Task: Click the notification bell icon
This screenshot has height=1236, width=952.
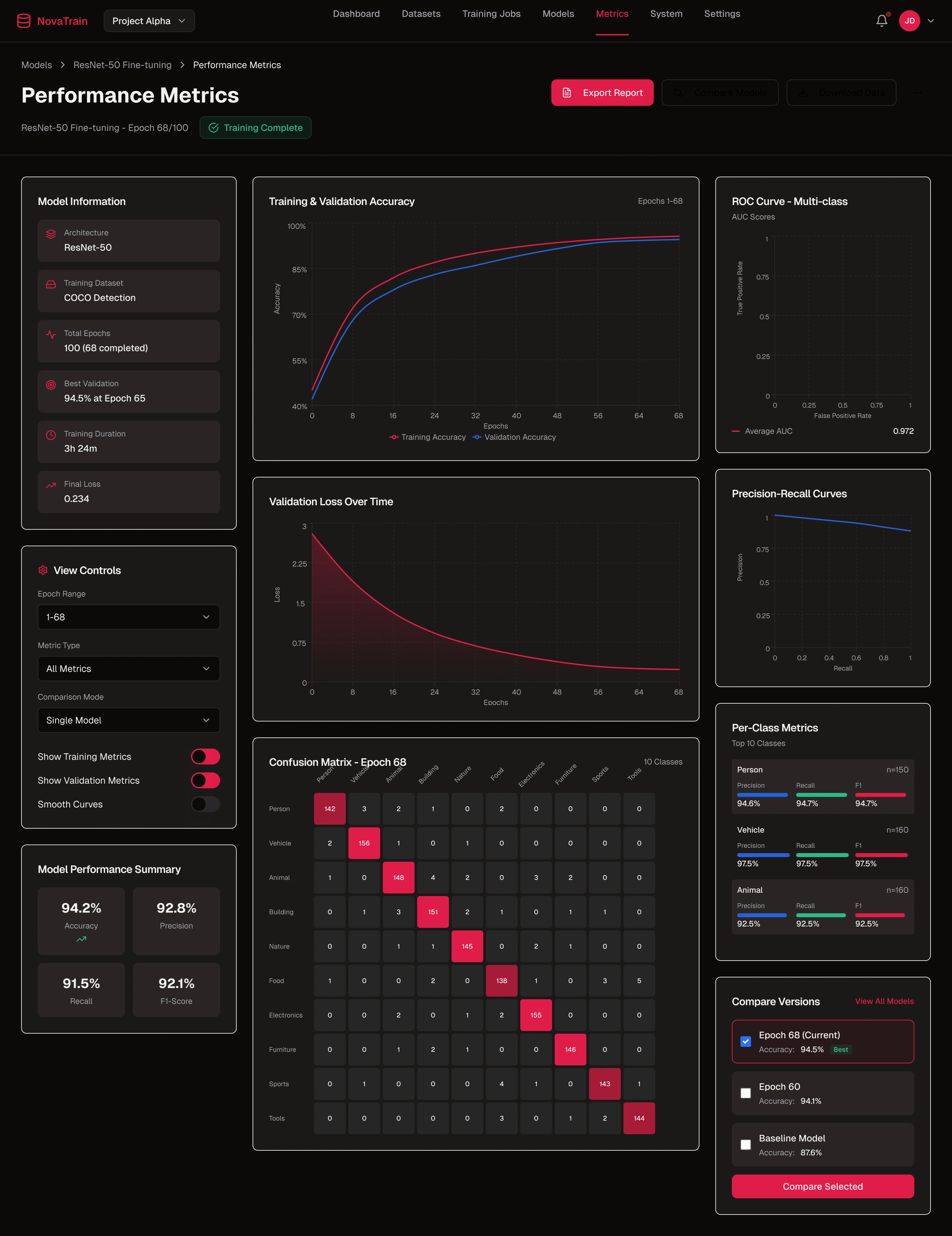Action: (881, 21)
